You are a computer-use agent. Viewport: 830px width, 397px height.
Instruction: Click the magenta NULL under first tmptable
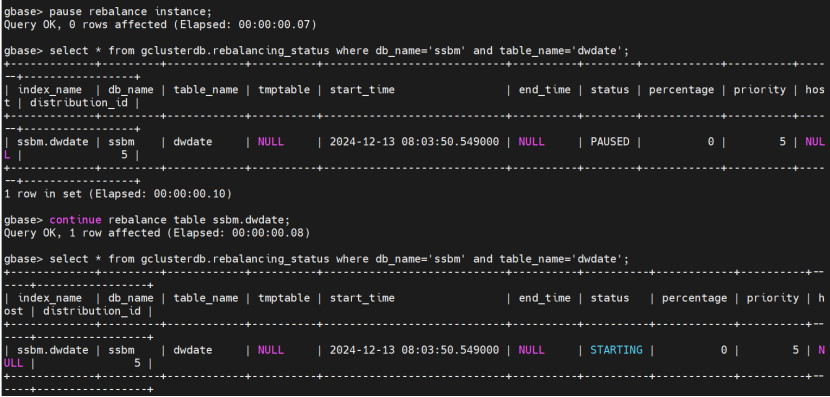(x=270, y=142)
